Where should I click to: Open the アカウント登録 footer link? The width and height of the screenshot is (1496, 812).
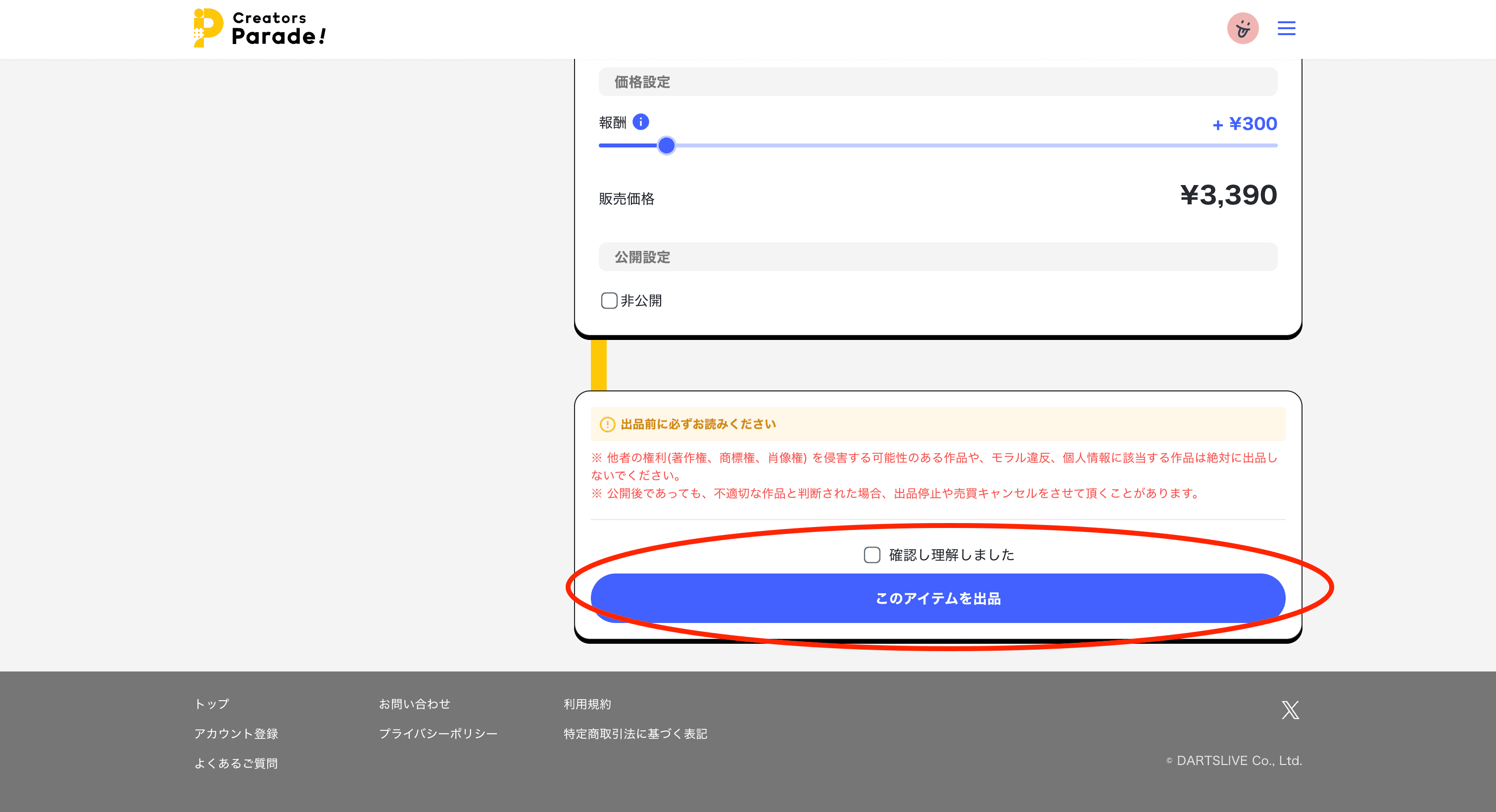point(236,733)
